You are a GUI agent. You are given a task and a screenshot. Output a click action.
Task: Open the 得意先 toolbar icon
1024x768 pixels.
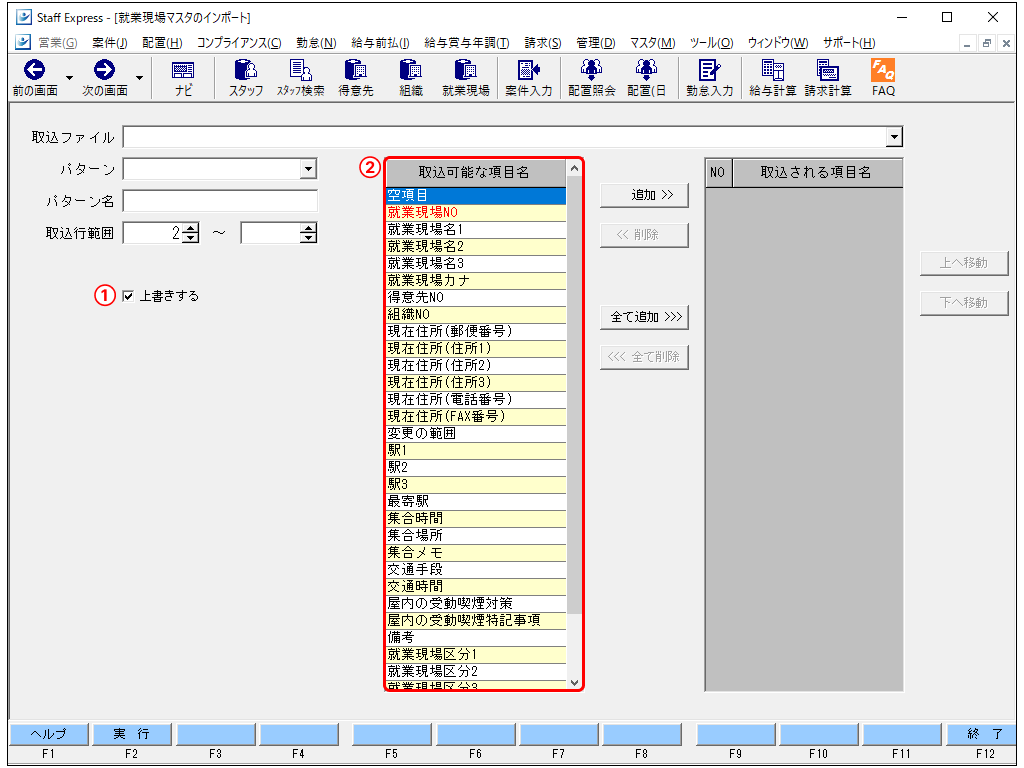[355, 71]
